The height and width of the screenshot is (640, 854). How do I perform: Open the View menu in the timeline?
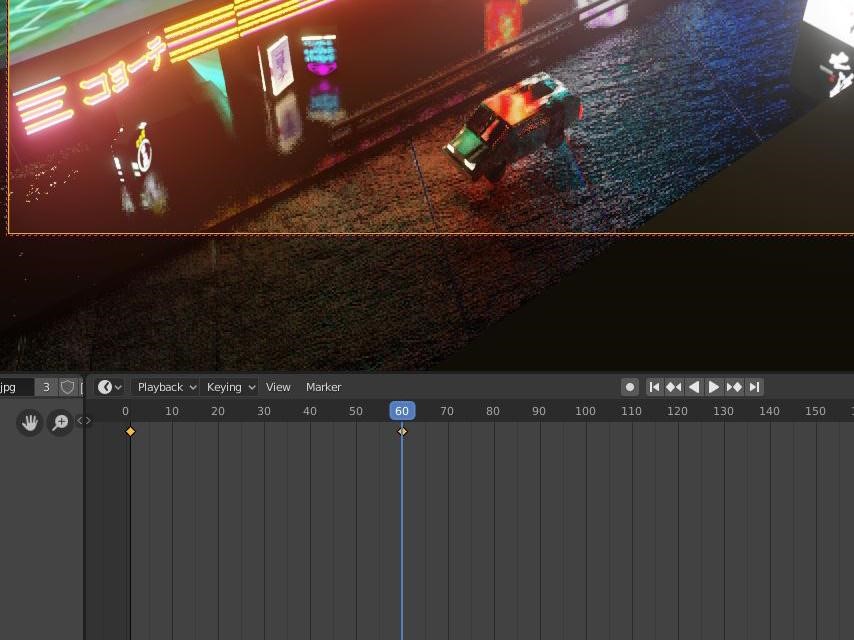point(278,387)
